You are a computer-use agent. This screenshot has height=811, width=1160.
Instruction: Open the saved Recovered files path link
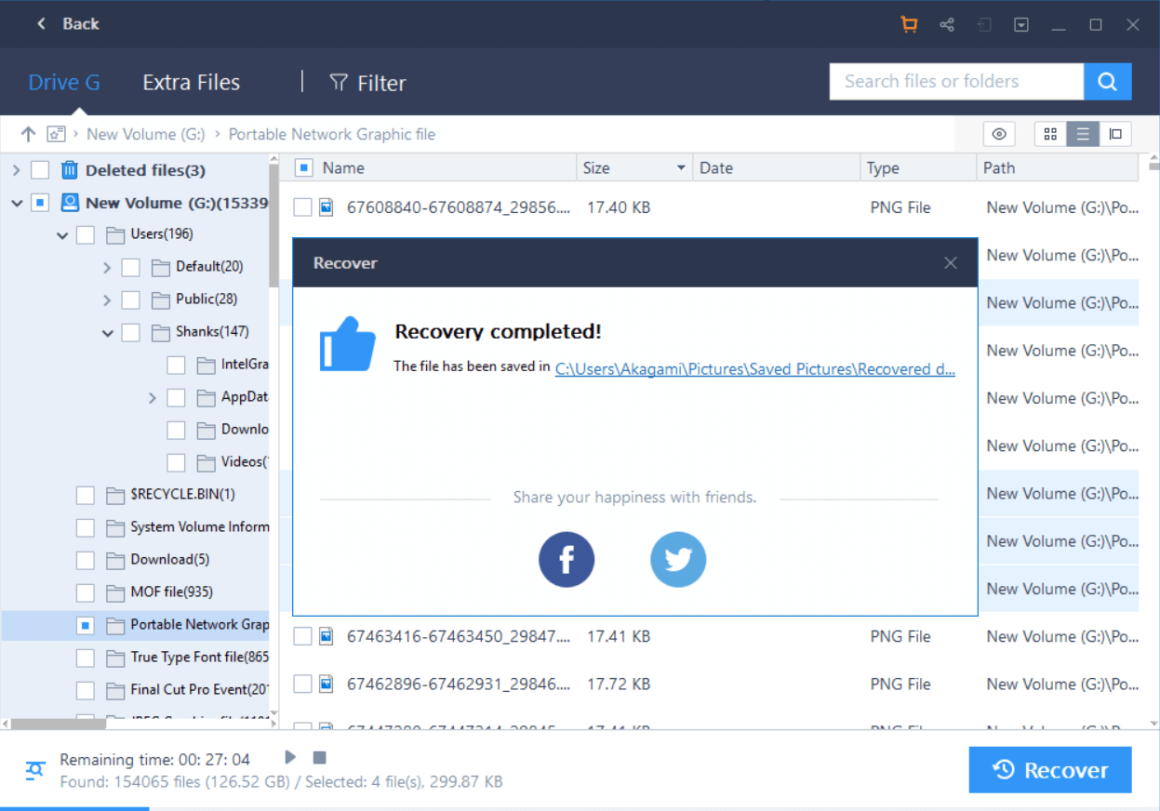(755, 369)
